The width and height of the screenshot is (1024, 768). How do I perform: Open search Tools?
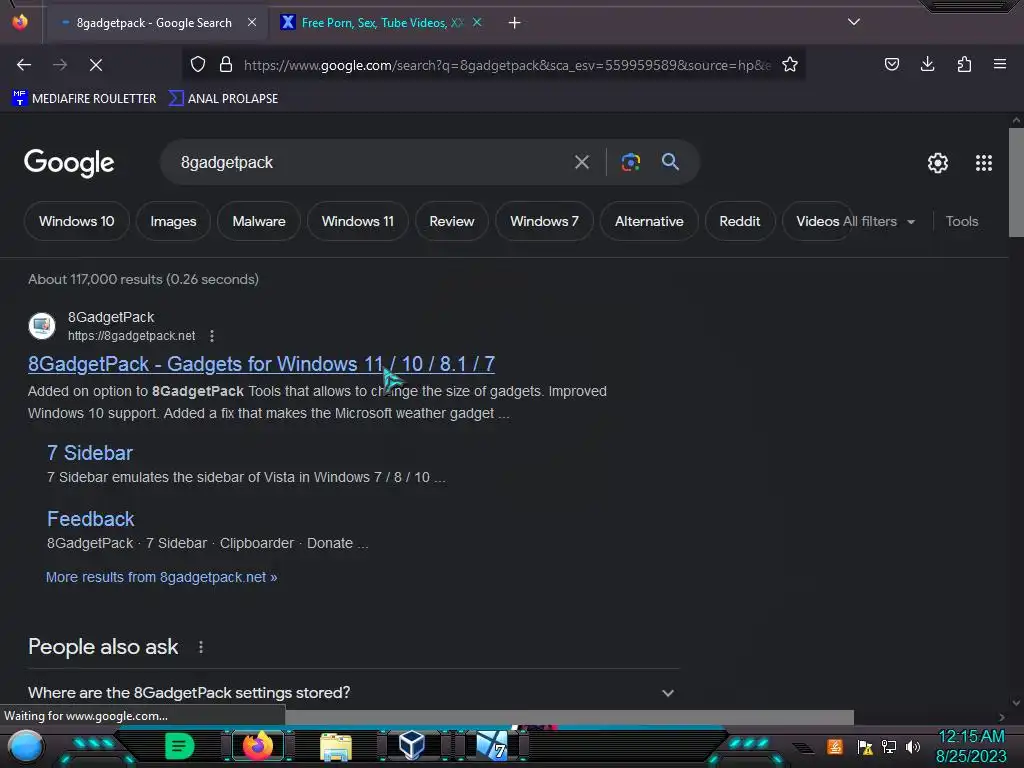962,221
